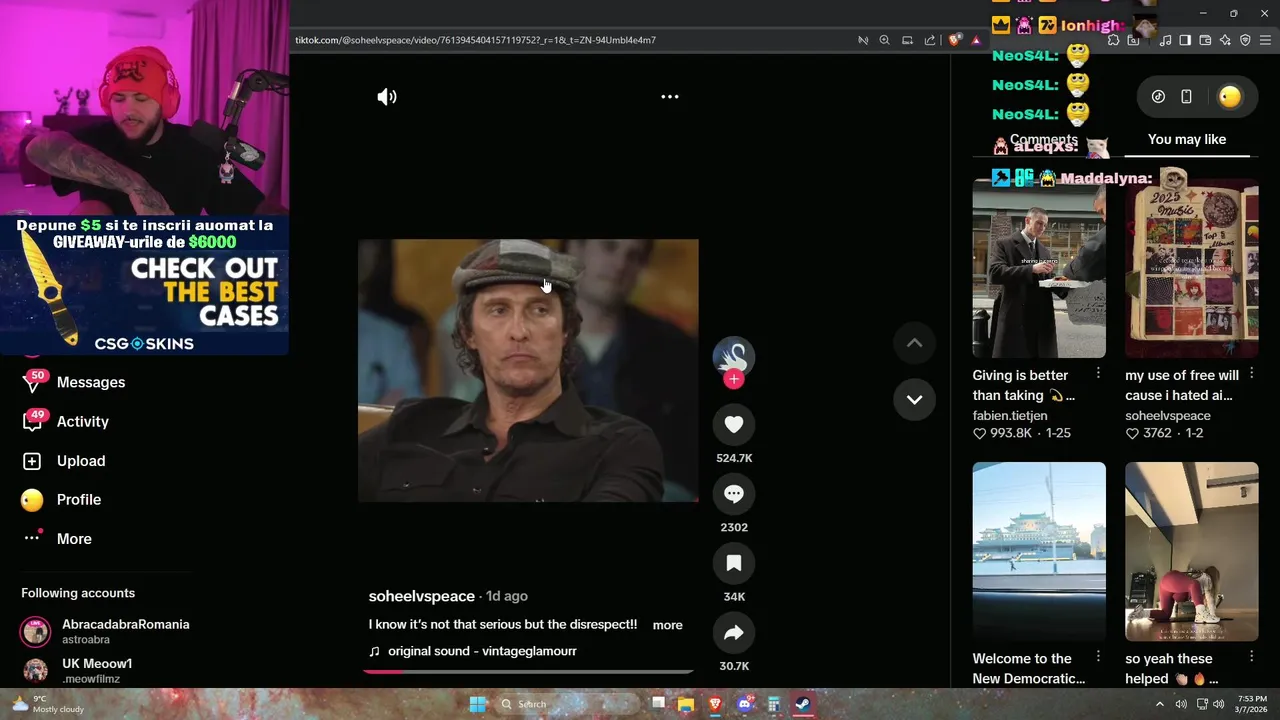Open the yellow emoji profile avatar menu
1280x720 pixels.
(1230, 97)
